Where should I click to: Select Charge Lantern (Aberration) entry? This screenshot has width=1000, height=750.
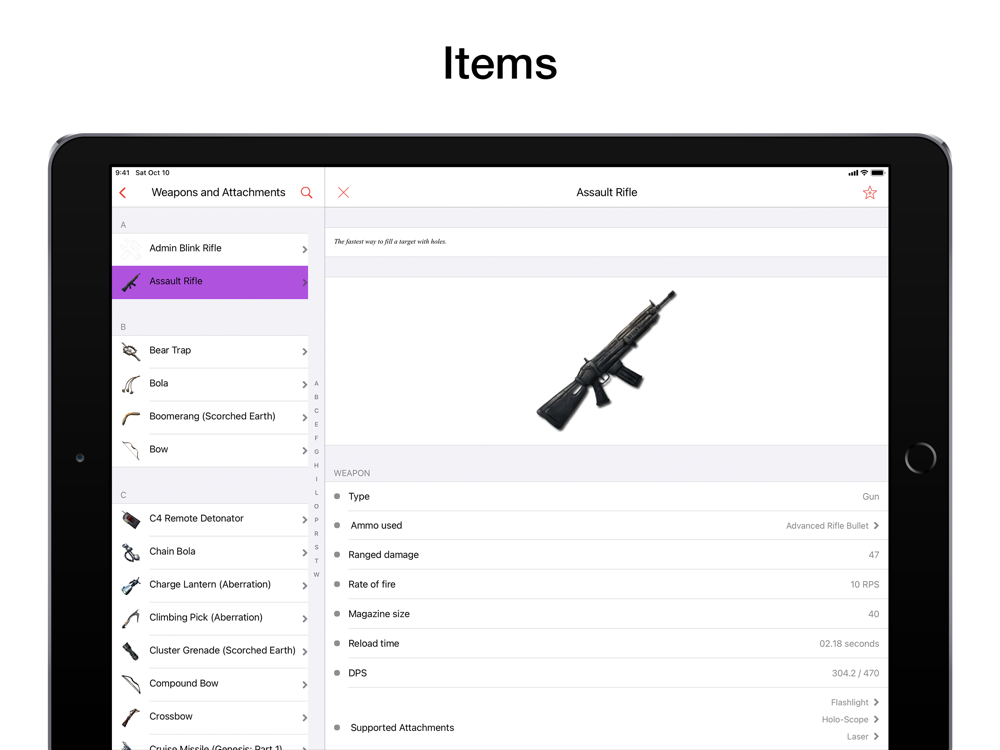click(210, 585)
